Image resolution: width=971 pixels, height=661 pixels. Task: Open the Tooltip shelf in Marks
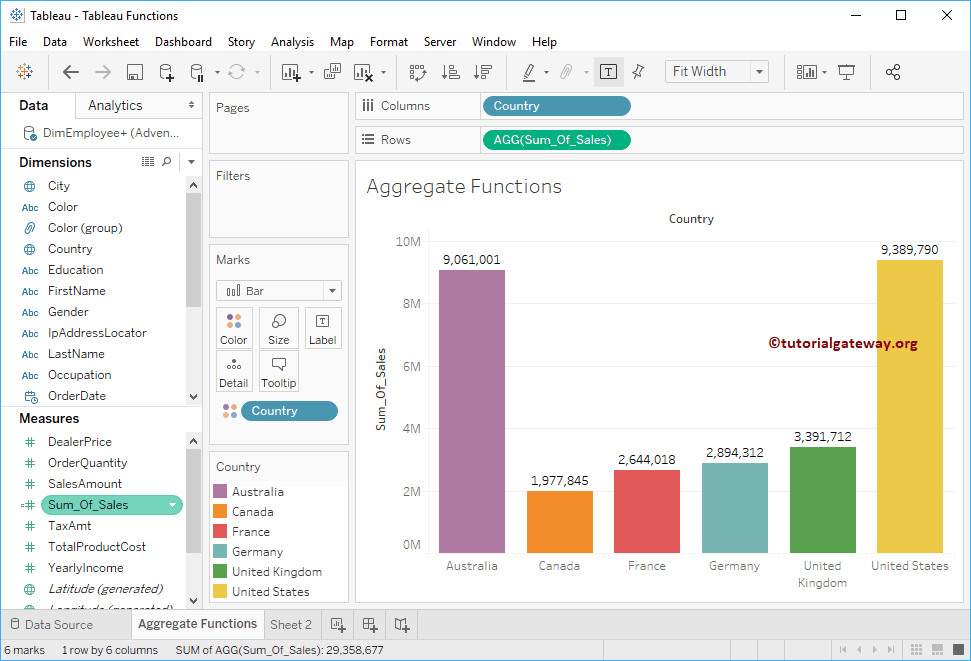tap(278, 370)
